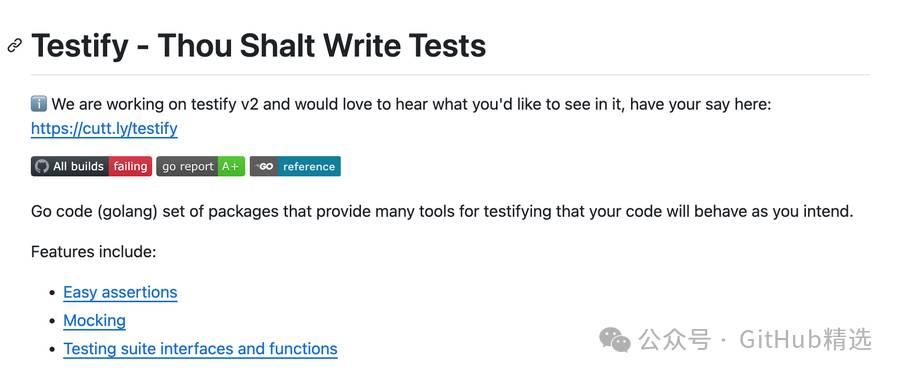Open the Easy assertions link
This screenshot has width=900, height=375.
pos(120,292)
